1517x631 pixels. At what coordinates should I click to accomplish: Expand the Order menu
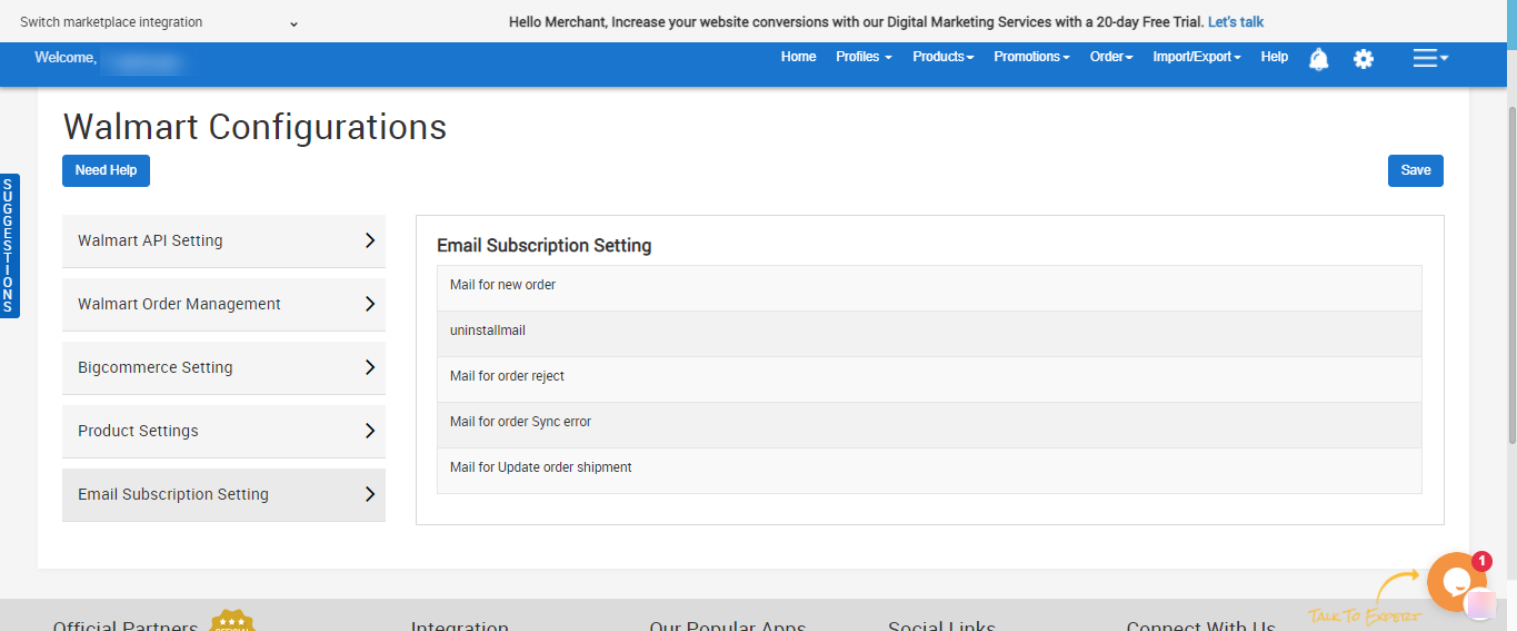tap(1111, 57)
